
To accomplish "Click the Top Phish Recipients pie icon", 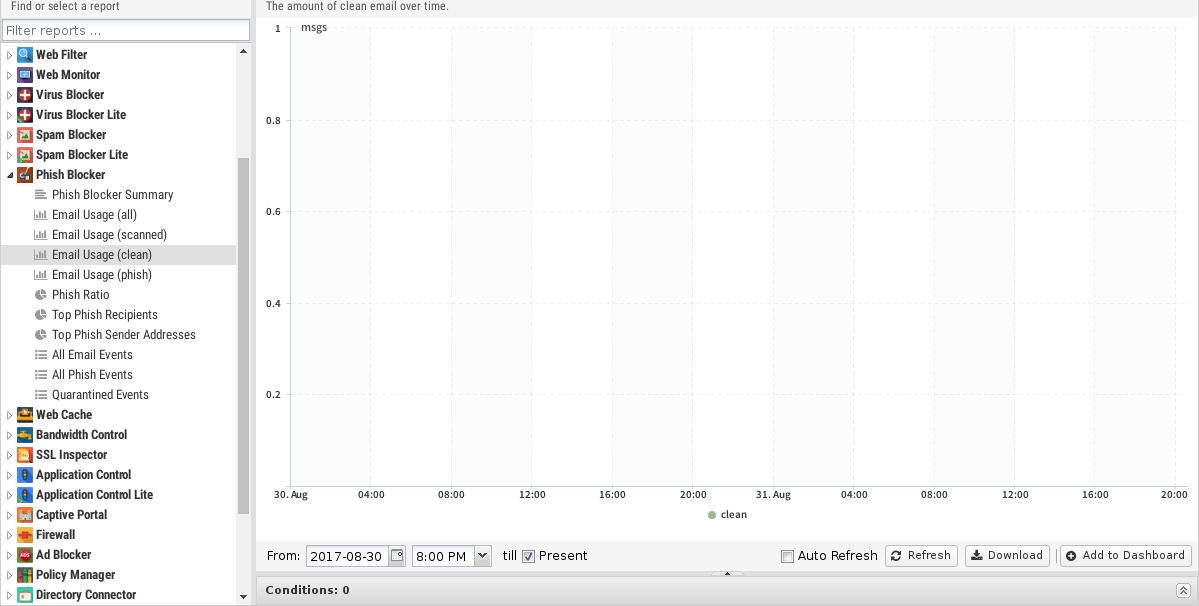I will coord(41,315).
